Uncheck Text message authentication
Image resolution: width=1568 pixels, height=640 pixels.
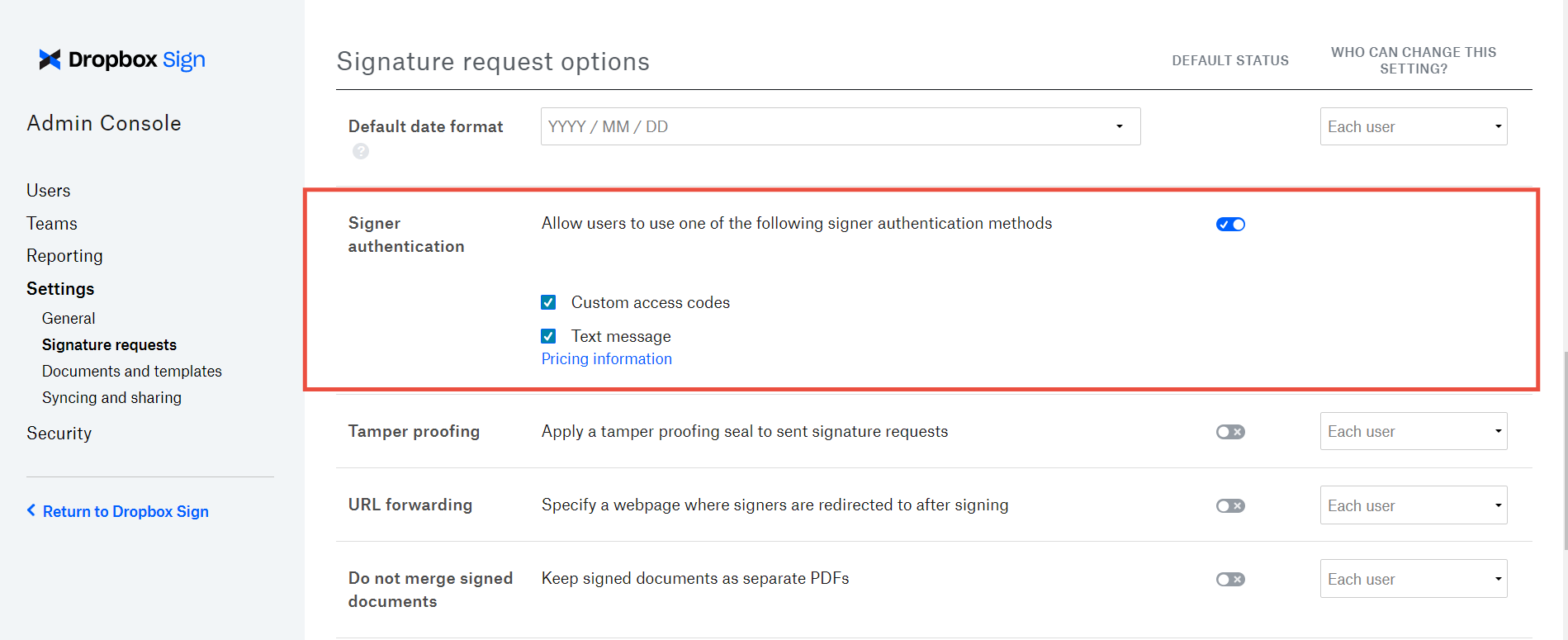(548, 336)
